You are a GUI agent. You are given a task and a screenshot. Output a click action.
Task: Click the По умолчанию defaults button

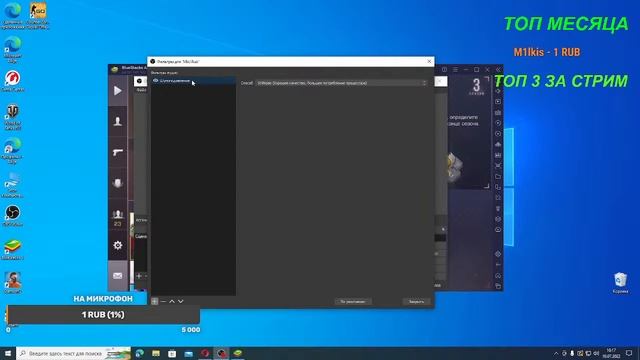coord(353,302)
